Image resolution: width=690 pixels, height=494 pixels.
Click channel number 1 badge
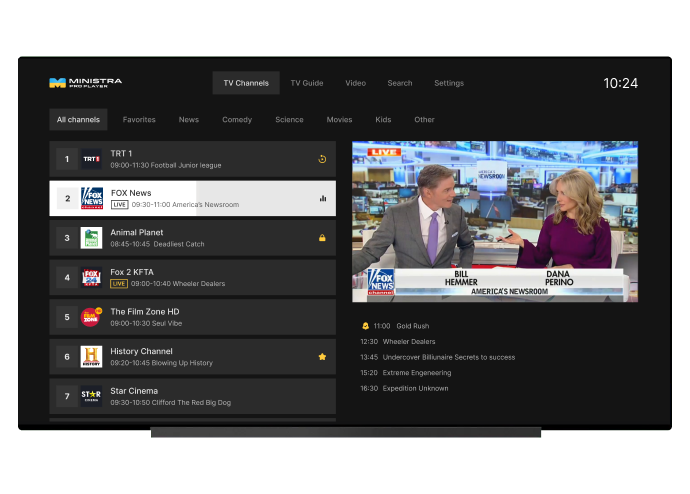pyautogui.click(x=67, y=159)
